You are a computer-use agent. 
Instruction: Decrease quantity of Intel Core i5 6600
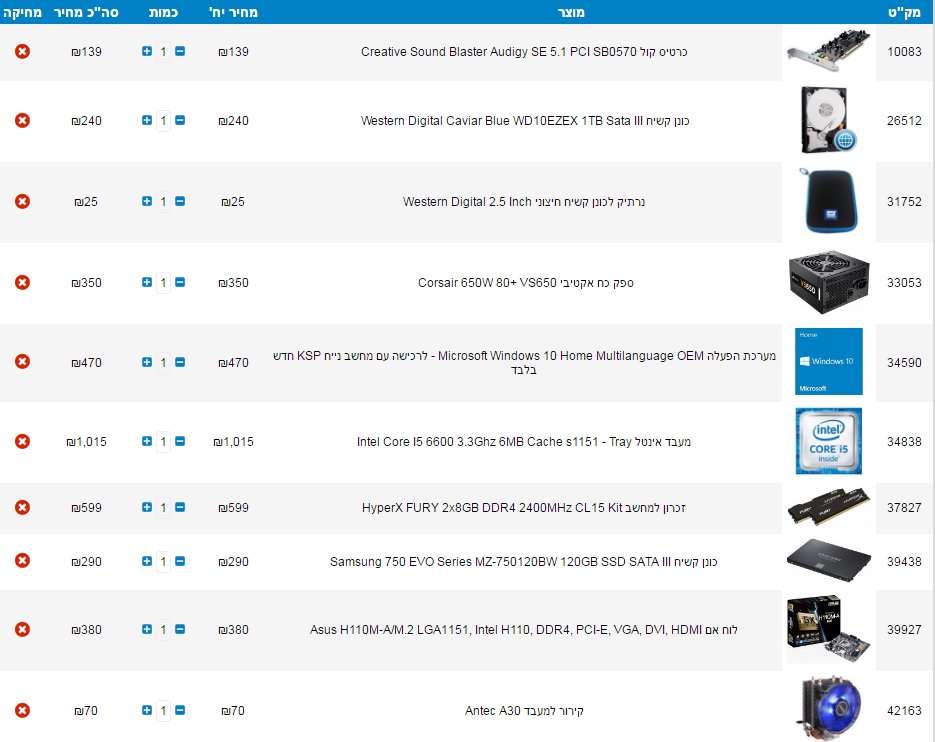[x=180, y=441]
